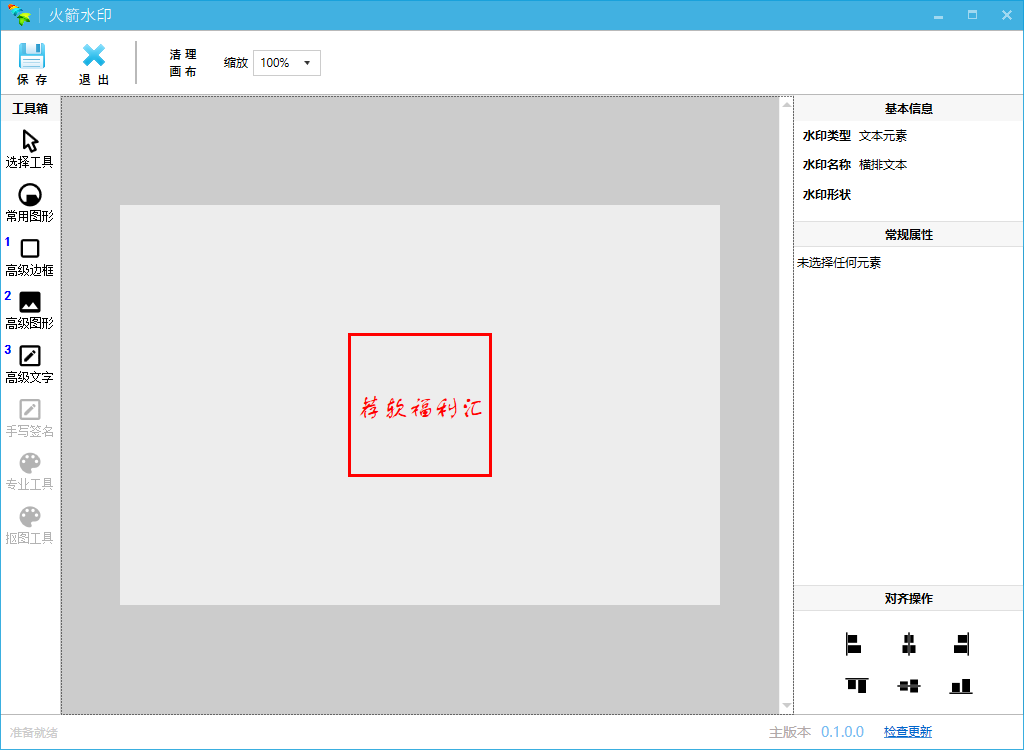Click the 文本元素 watermark type value
Viewport: 1024px width, 750px height.
(883, 136)
